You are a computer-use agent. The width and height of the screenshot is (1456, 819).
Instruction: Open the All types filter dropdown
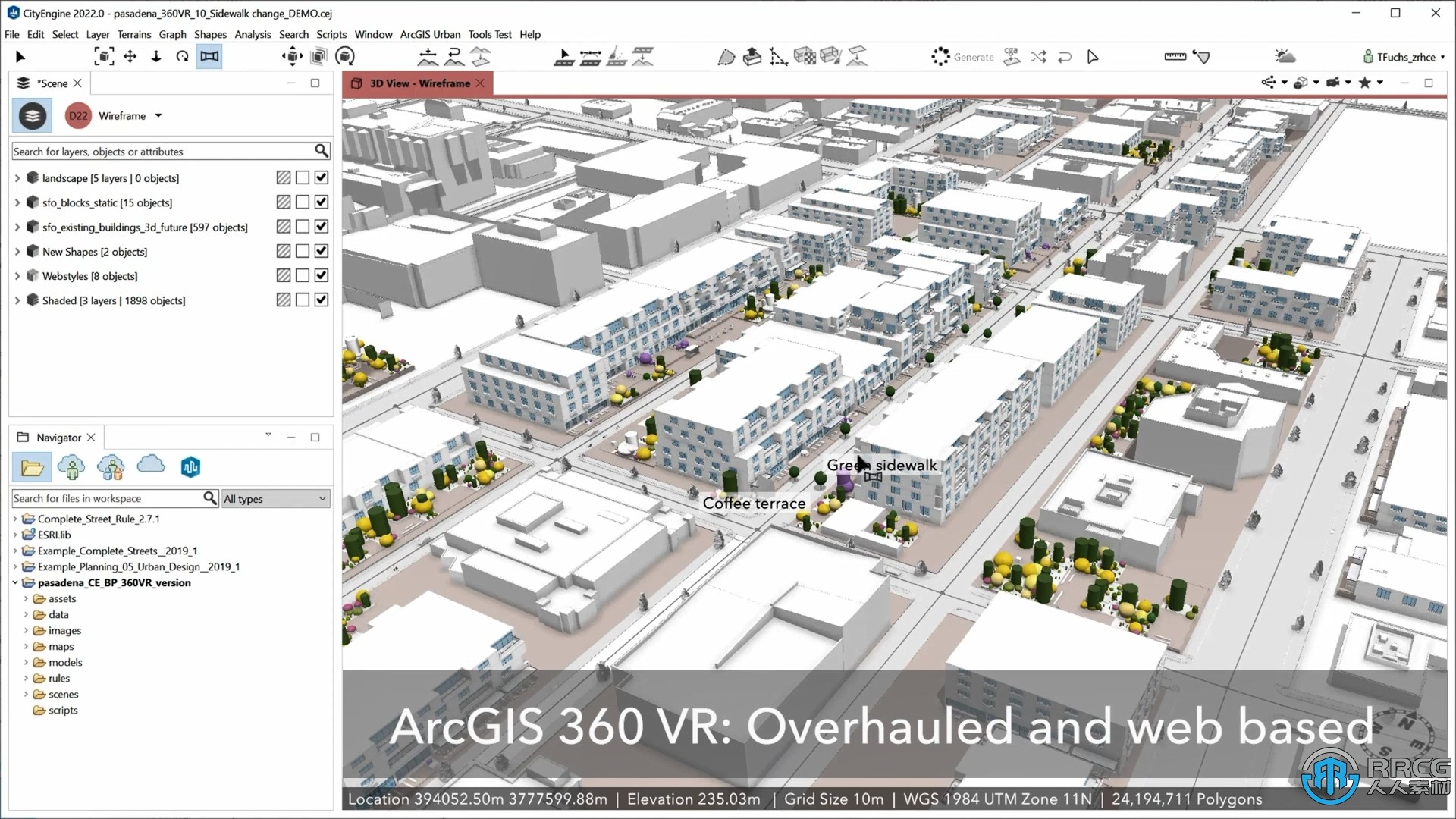tap(275, 498)
